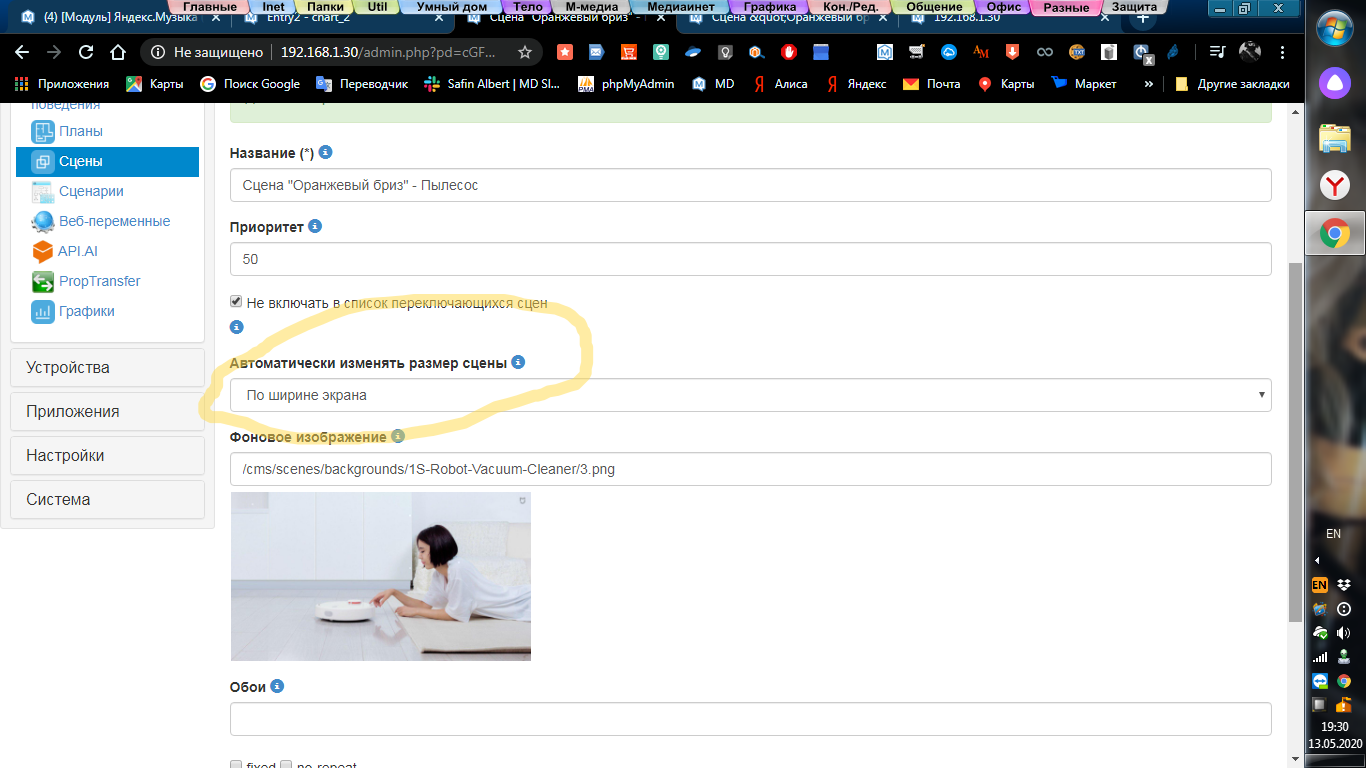Open the Другие закладки folder

pyautogui.click(x=1232, y=84)
